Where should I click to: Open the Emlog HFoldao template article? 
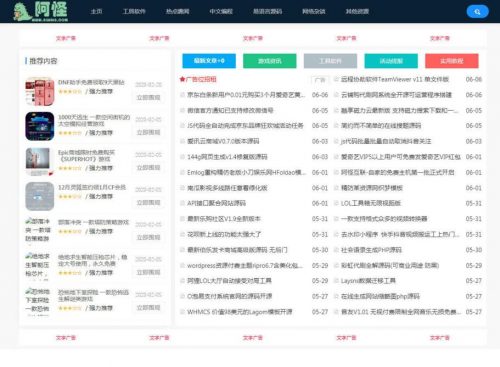(246, 172)
